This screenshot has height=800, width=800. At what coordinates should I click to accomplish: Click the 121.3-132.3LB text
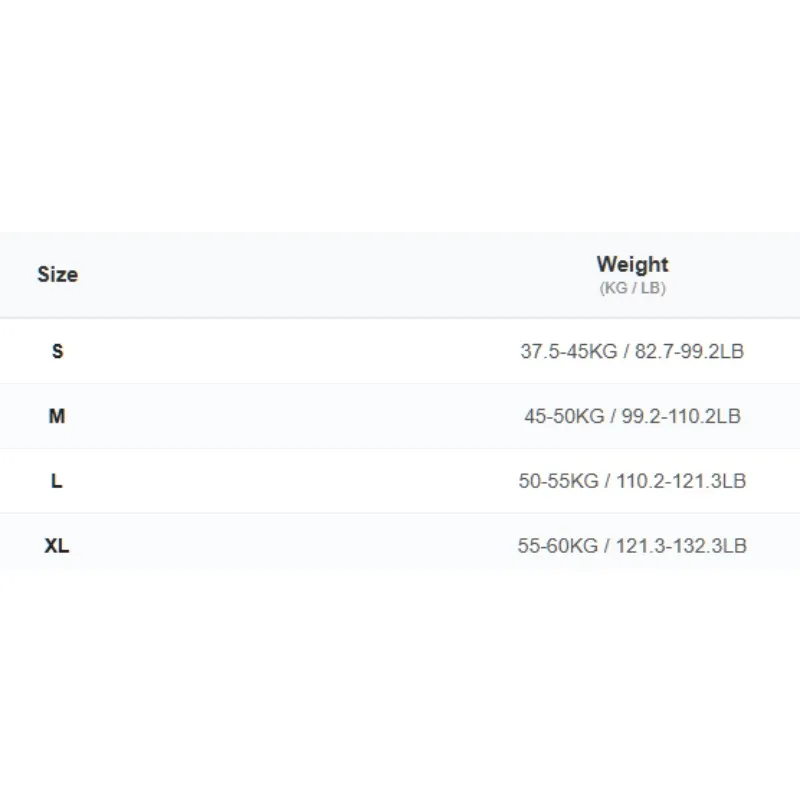click(681, 545)
